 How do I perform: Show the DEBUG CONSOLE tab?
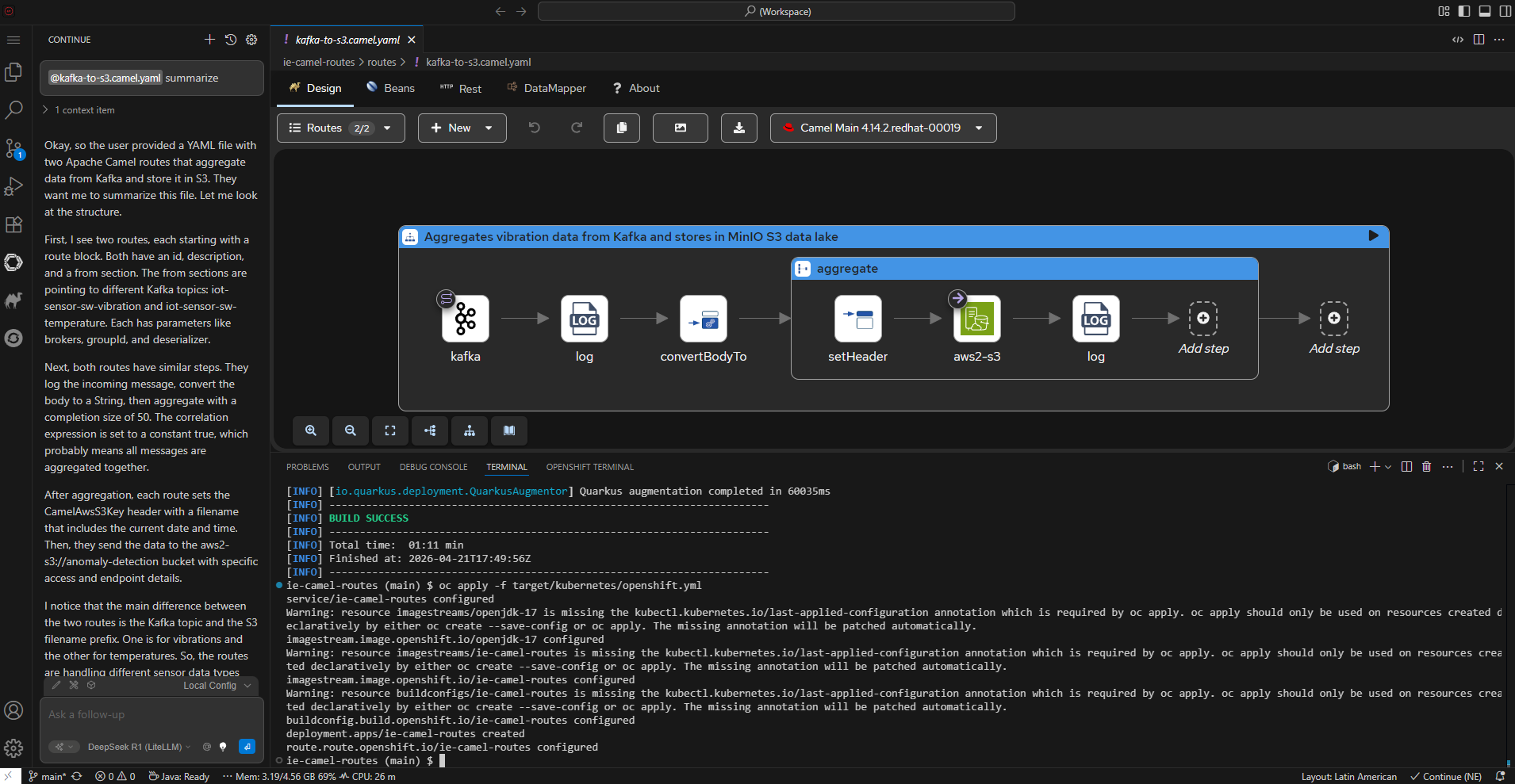pyautogui.click(x=434, y=467)
